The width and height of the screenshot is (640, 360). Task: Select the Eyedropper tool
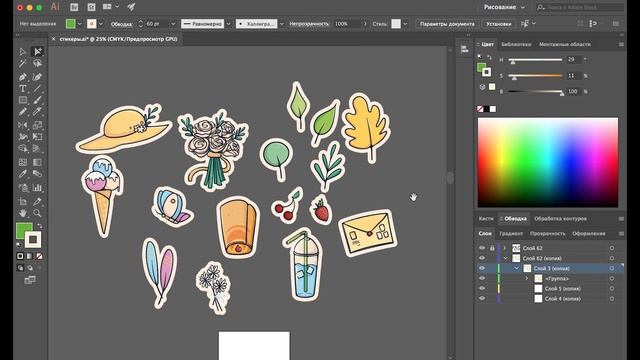22,174
